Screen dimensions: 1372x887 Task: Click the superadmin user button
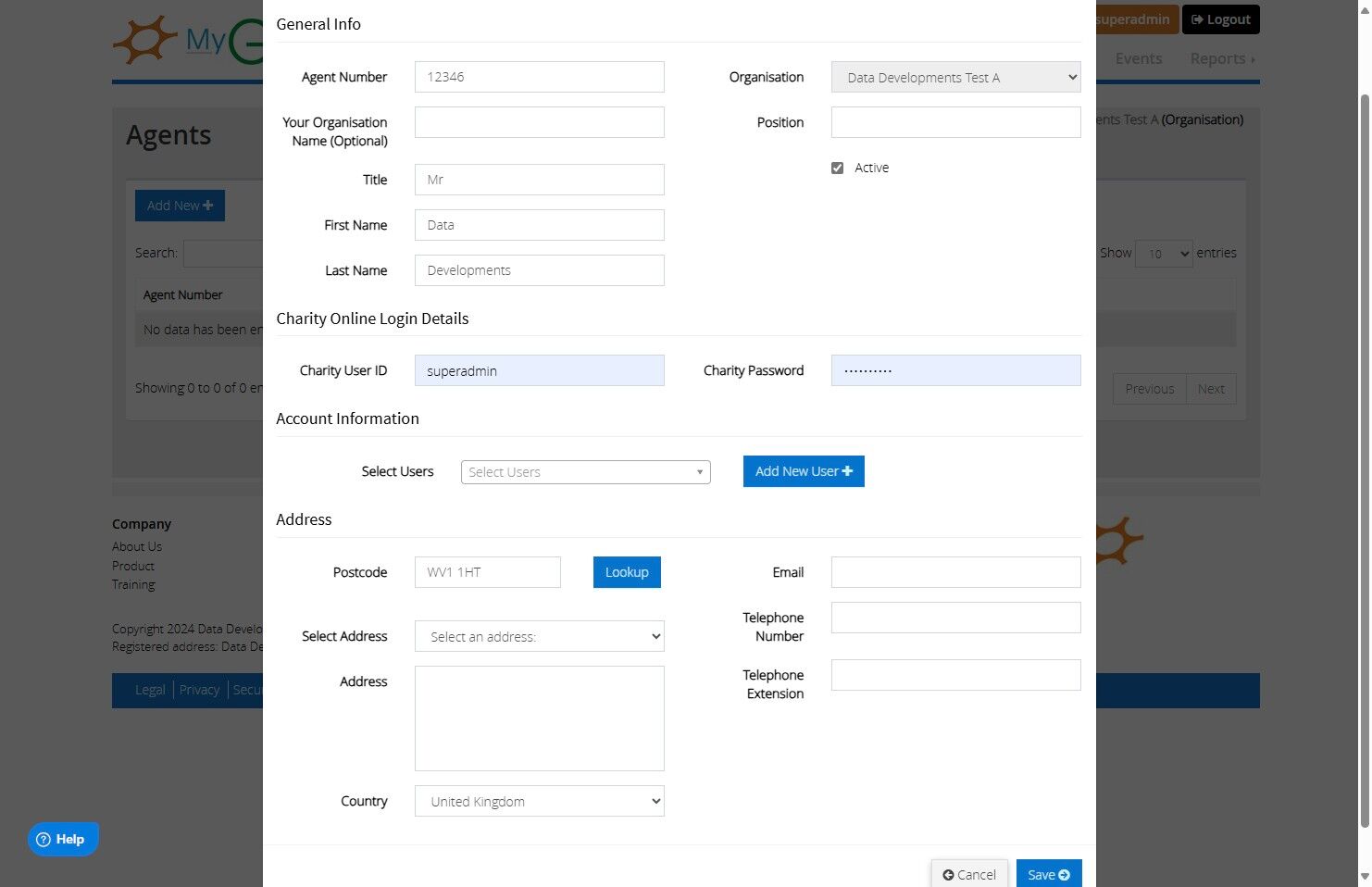[x=1133, y=19]
